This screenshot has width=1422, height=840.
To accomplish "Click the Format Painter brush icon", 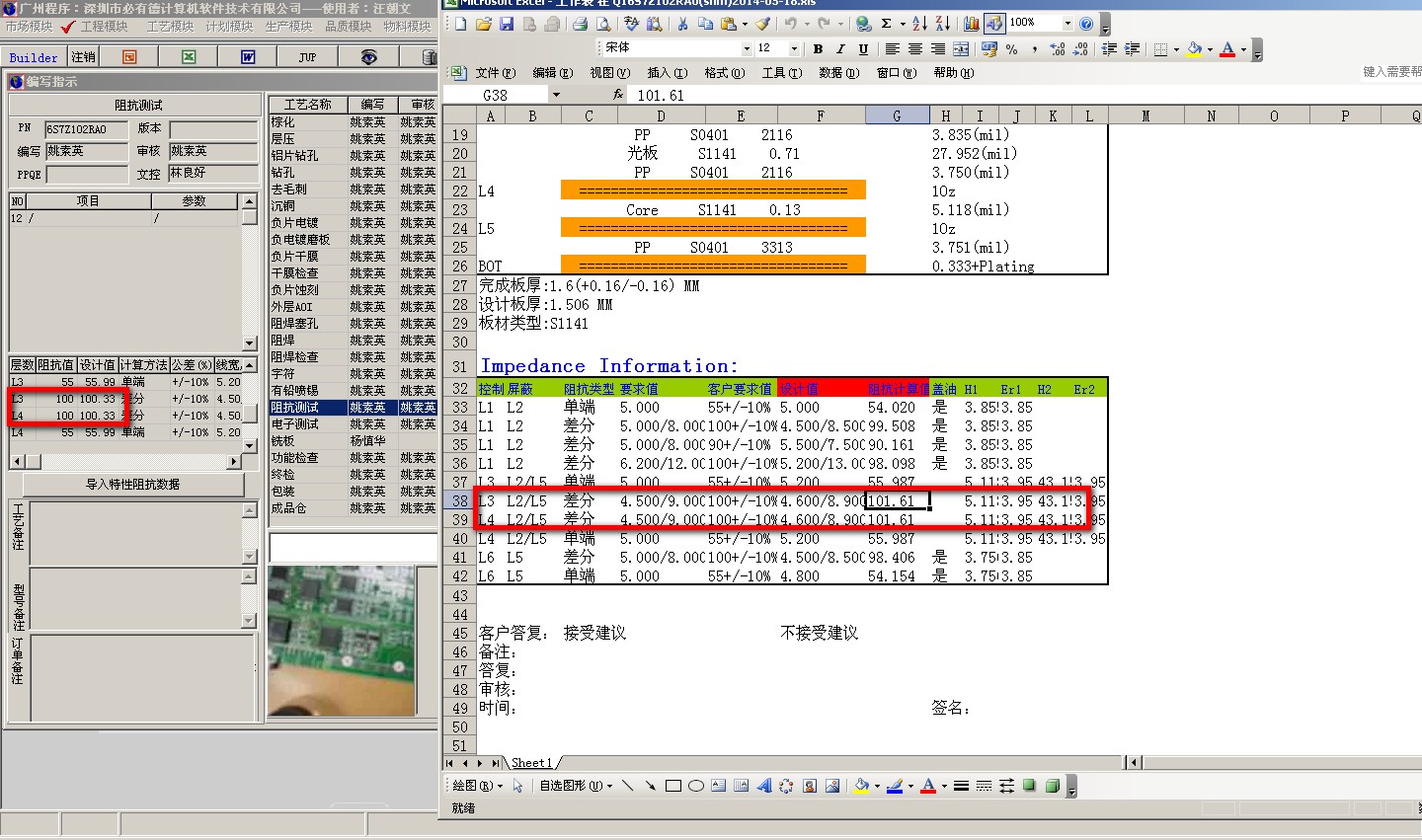I will tap(762, 24).
